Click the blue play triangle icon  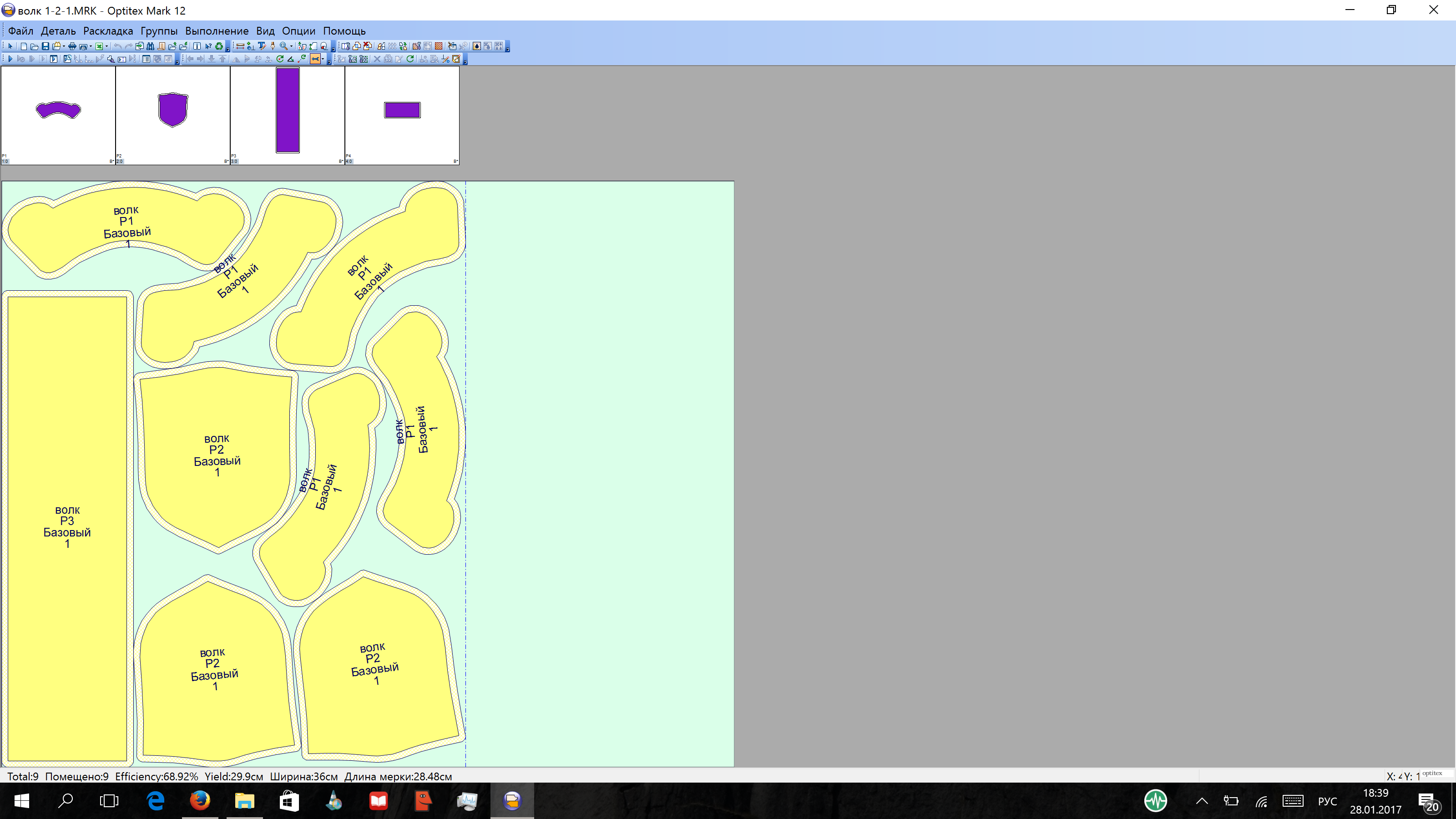10,59
